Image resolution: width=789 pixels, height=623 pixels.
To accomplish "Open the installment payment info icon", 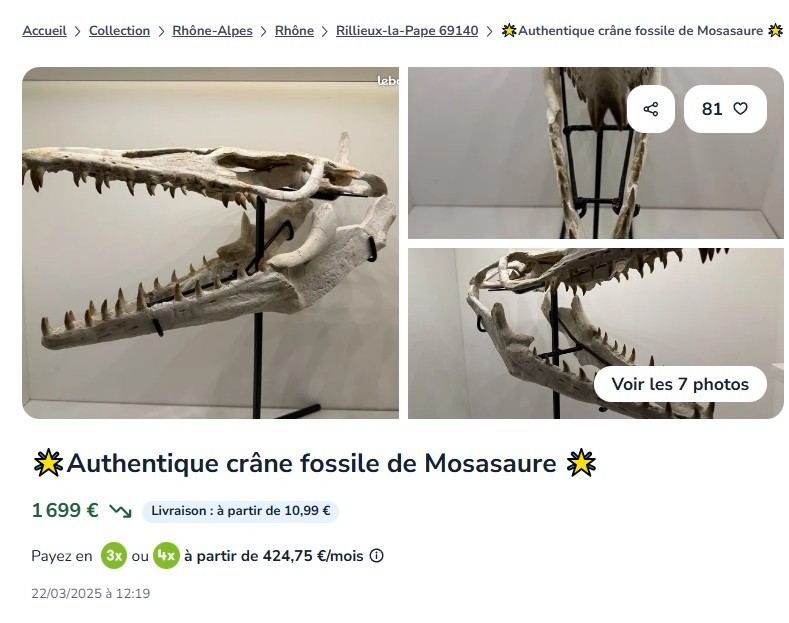I will tap(377, 556).
